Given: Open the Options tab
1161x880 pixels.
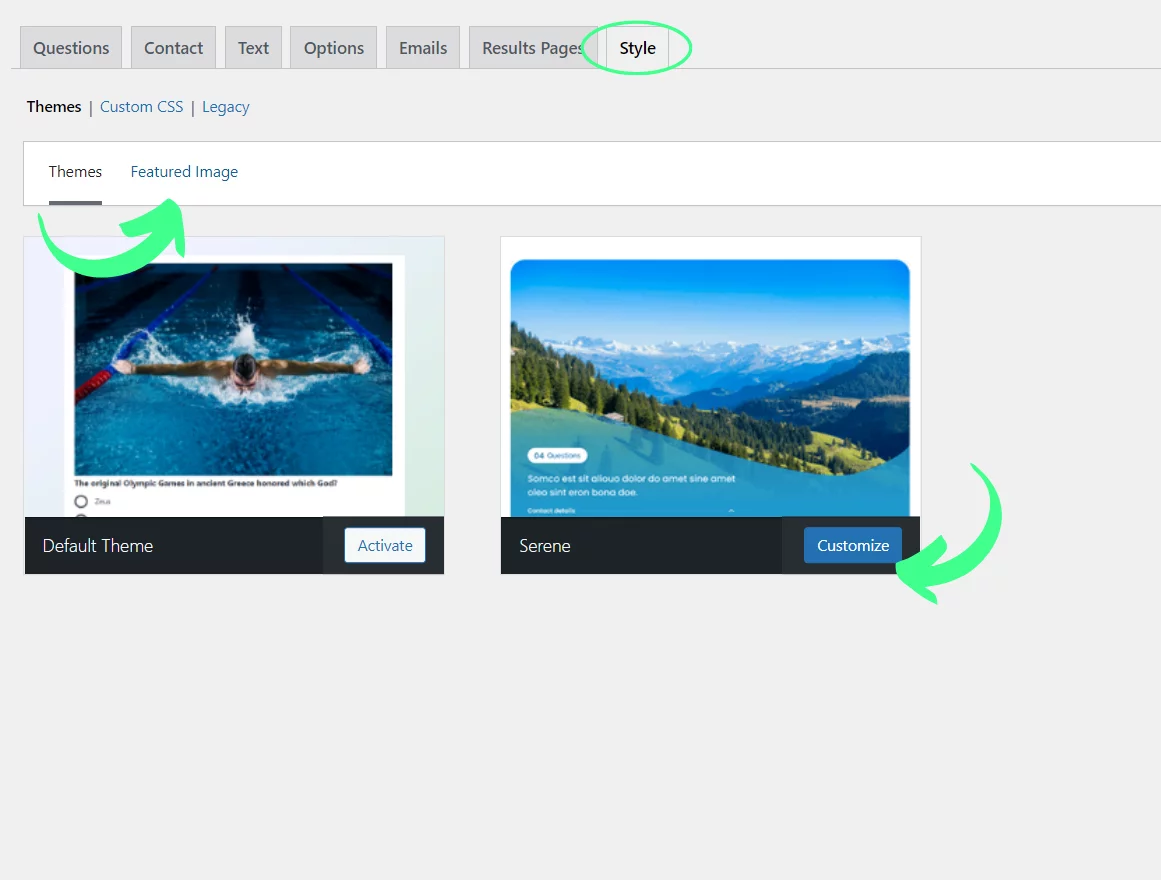Looking at the screenshot, I should (x=333, y=48).
